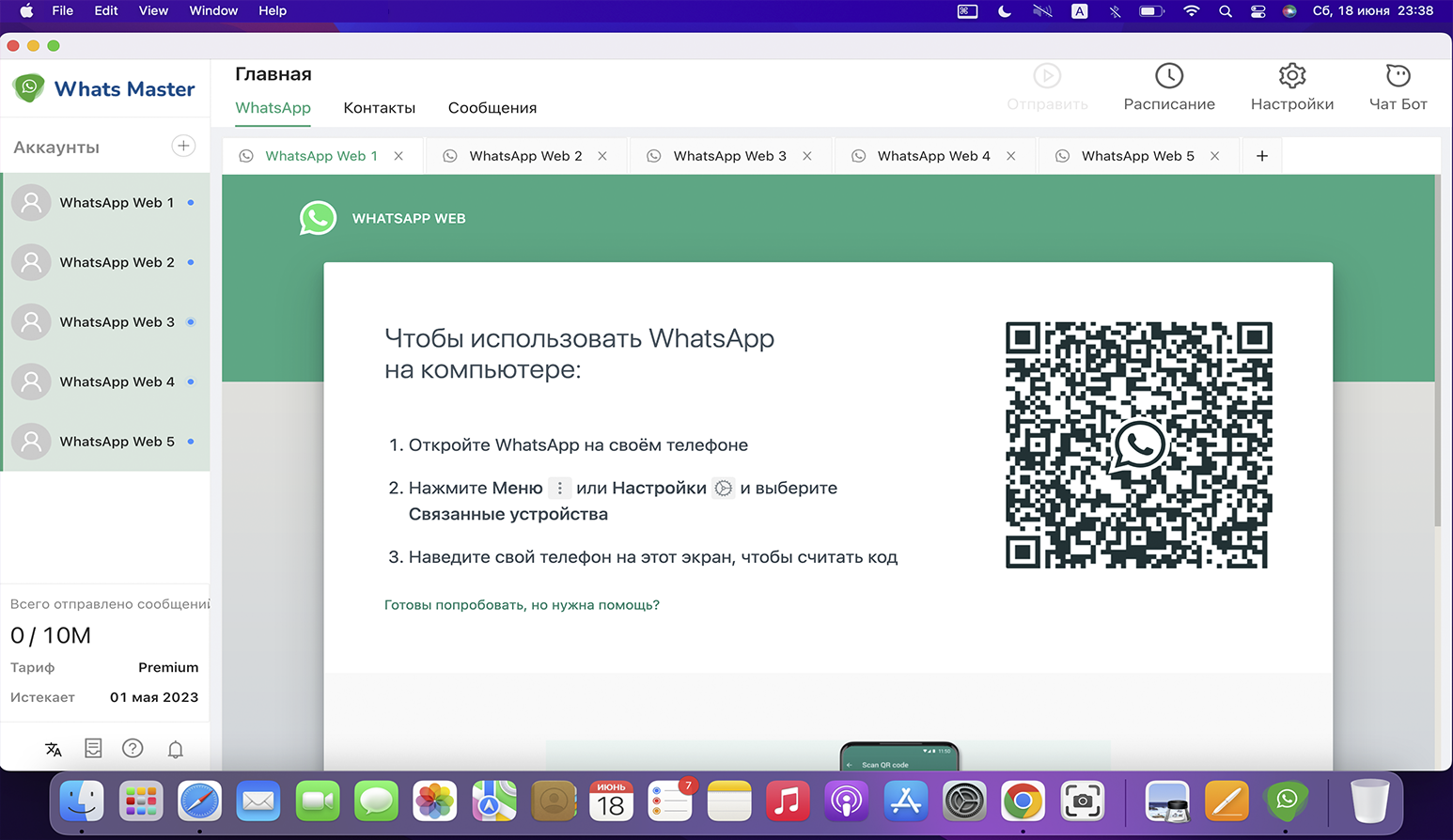This screenshot has height=840, width=1453.
Task: Close the WhatsApp Web 5 tab
Action: [x=1214, y=156]
